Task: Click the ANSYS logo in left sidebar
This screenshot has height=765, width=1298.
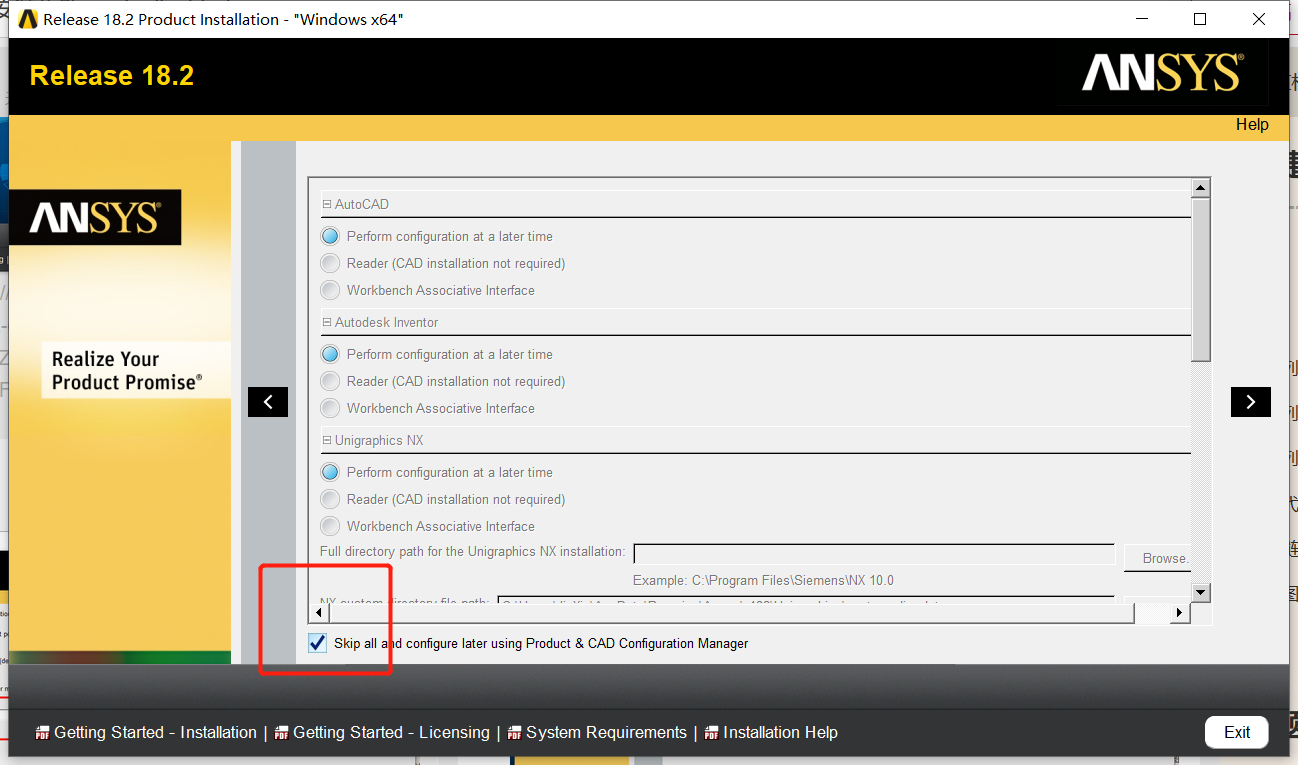Action: click(95, 218)
